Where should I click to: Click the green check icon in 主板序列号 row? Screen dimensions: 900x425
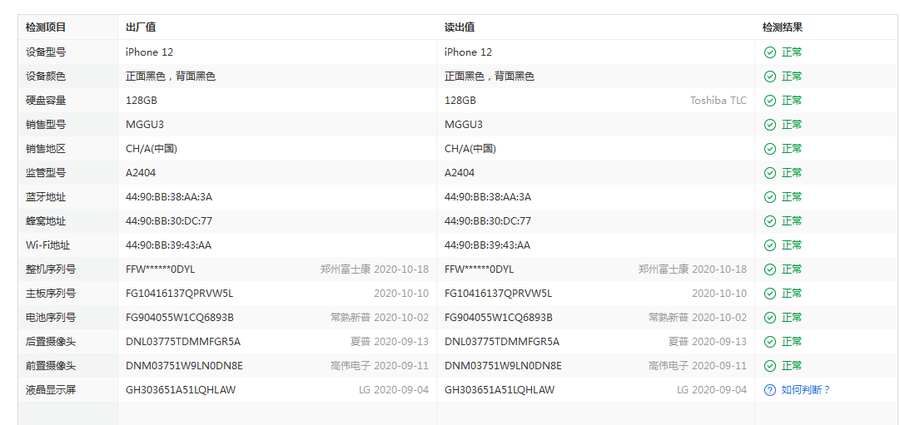[770, 293]
